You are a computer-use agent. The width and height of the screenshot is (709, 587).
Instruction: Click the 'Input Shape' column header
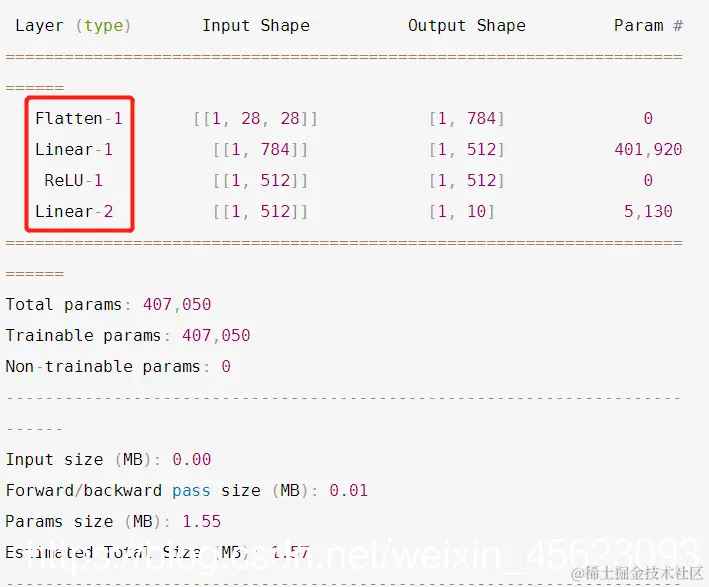pos(255,26)
